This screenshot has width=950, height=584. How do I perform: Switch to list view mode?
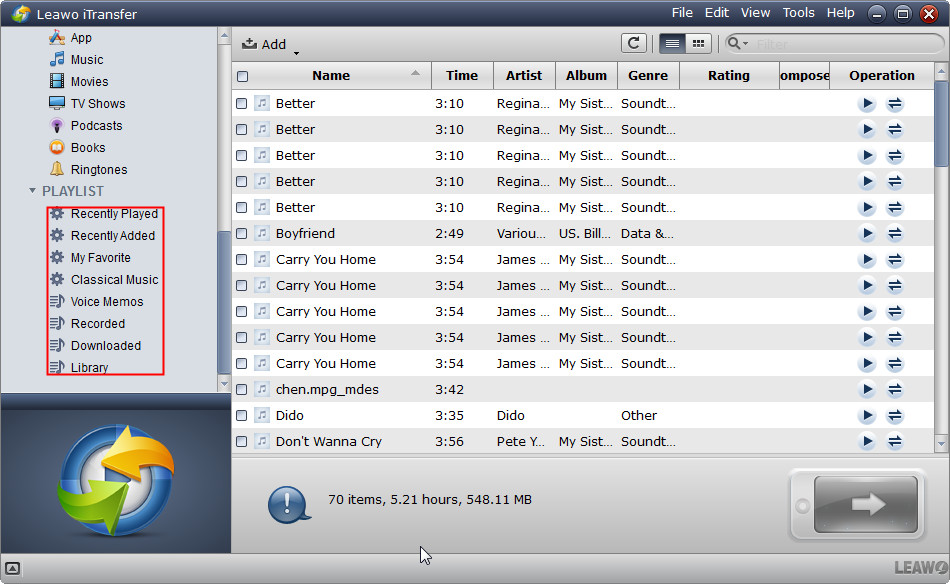(x=673, y=43)
